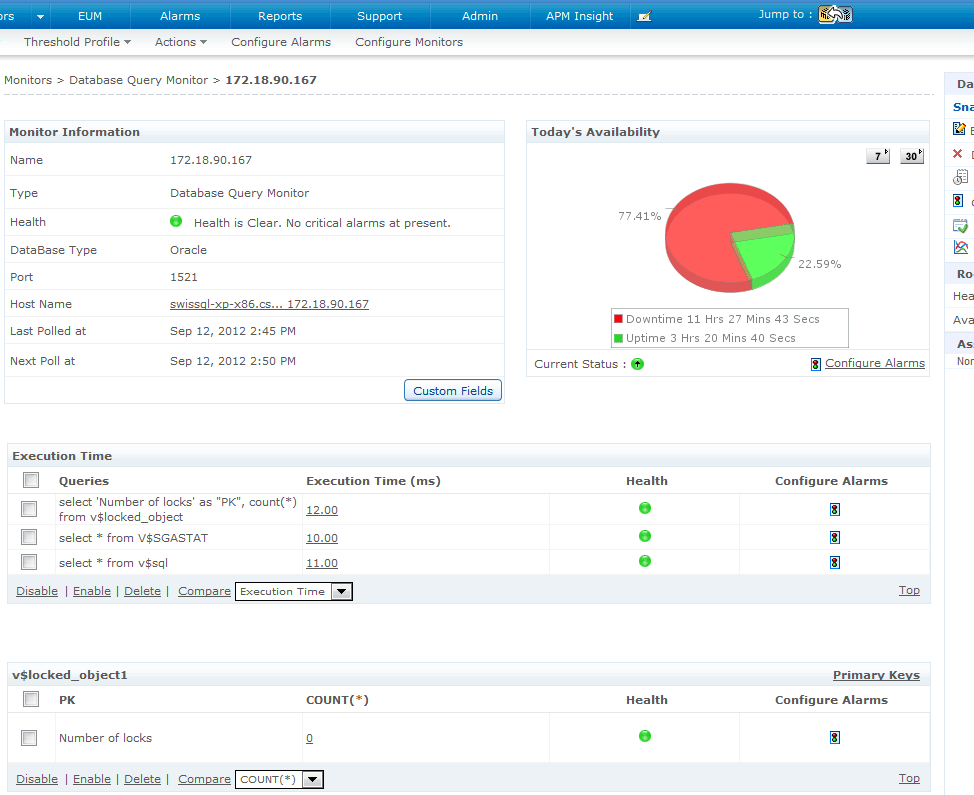This screenshot has width=974, height=795.
Task: Click the Current Status green up-arrow icon
Action: coord(637,364)
